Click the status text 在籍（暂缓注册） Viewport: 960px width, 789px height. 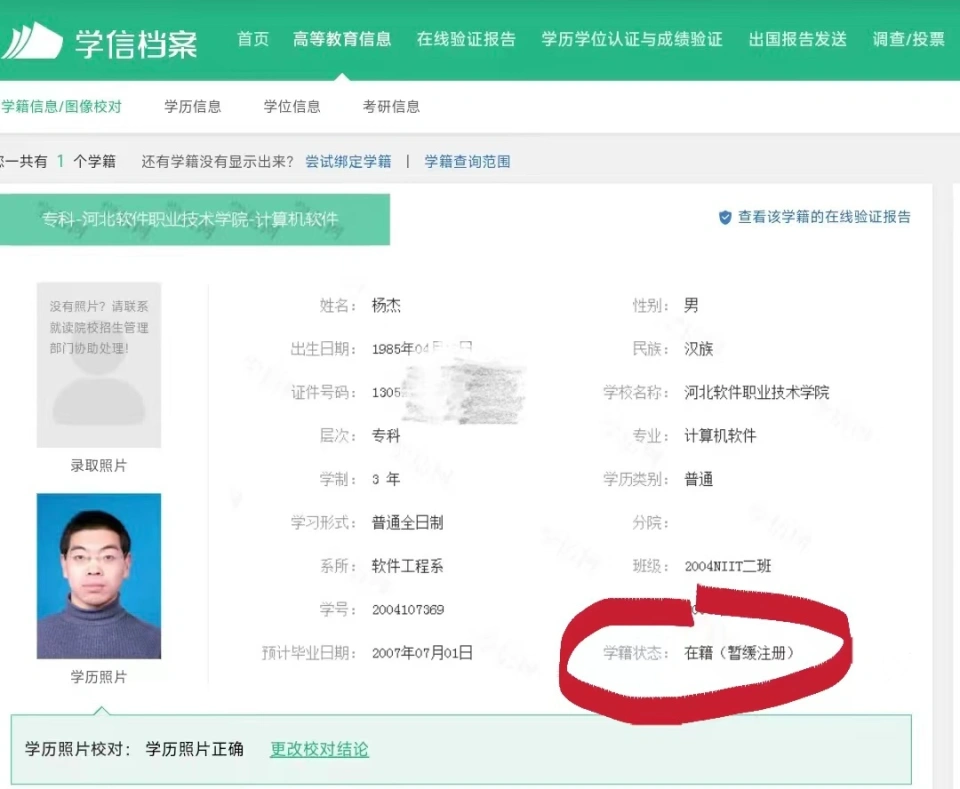click(739, 653)
